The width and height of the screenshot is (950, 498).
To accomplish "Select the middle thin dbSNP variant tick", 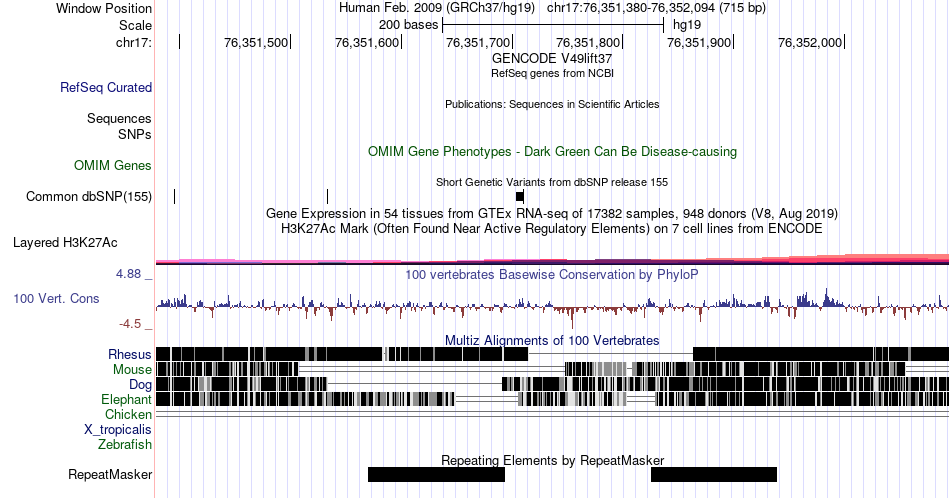I will (327, 196).
